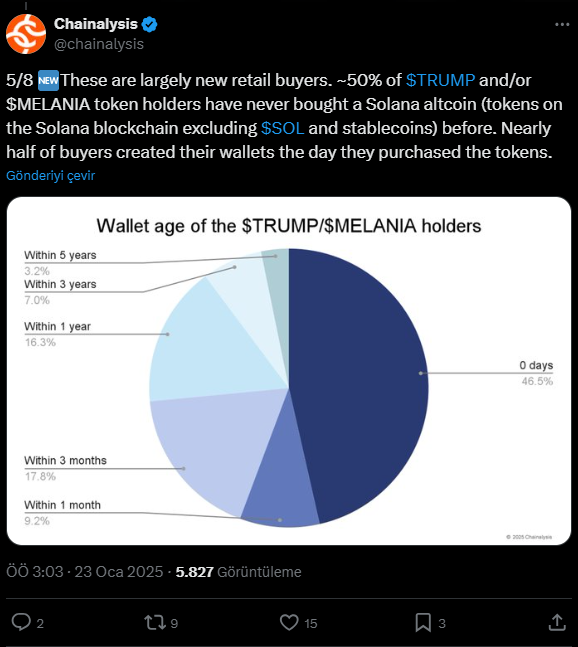Like the tweet with heart icon
This screenshot has height=647, width=578.
pyautogui.click(x=289, y=622)
